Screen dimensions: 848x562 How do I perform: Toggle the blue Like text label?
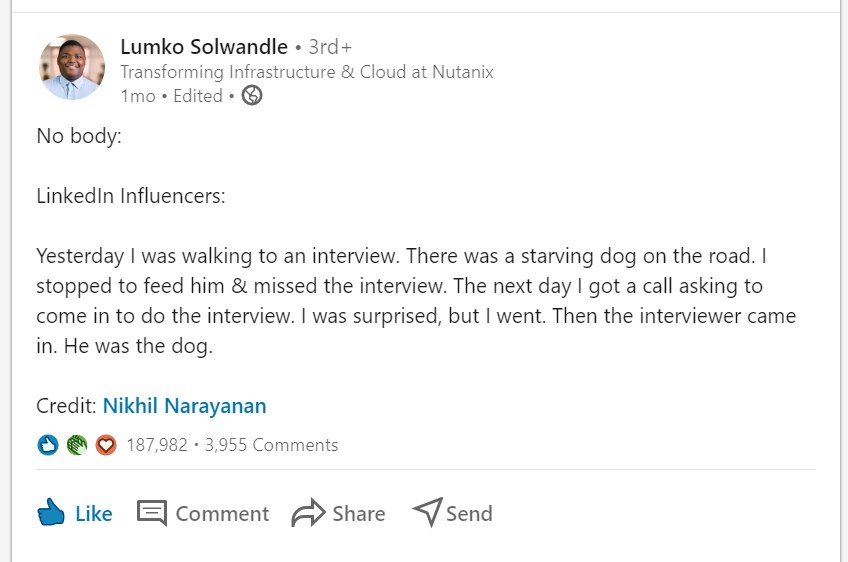pos(94,514)
